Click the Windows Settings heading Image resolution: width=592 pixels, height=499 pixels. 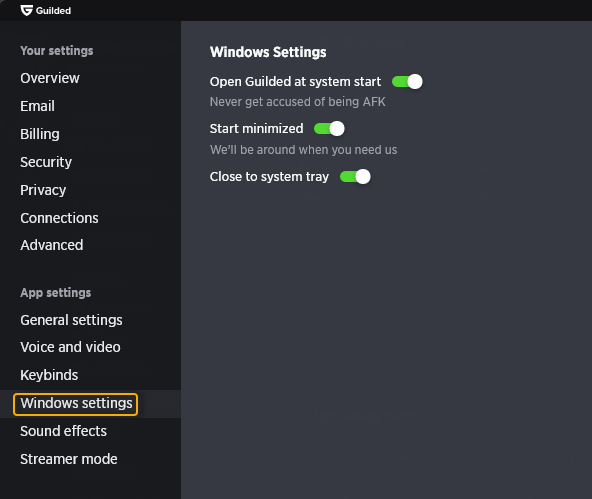tap(268, 52)
